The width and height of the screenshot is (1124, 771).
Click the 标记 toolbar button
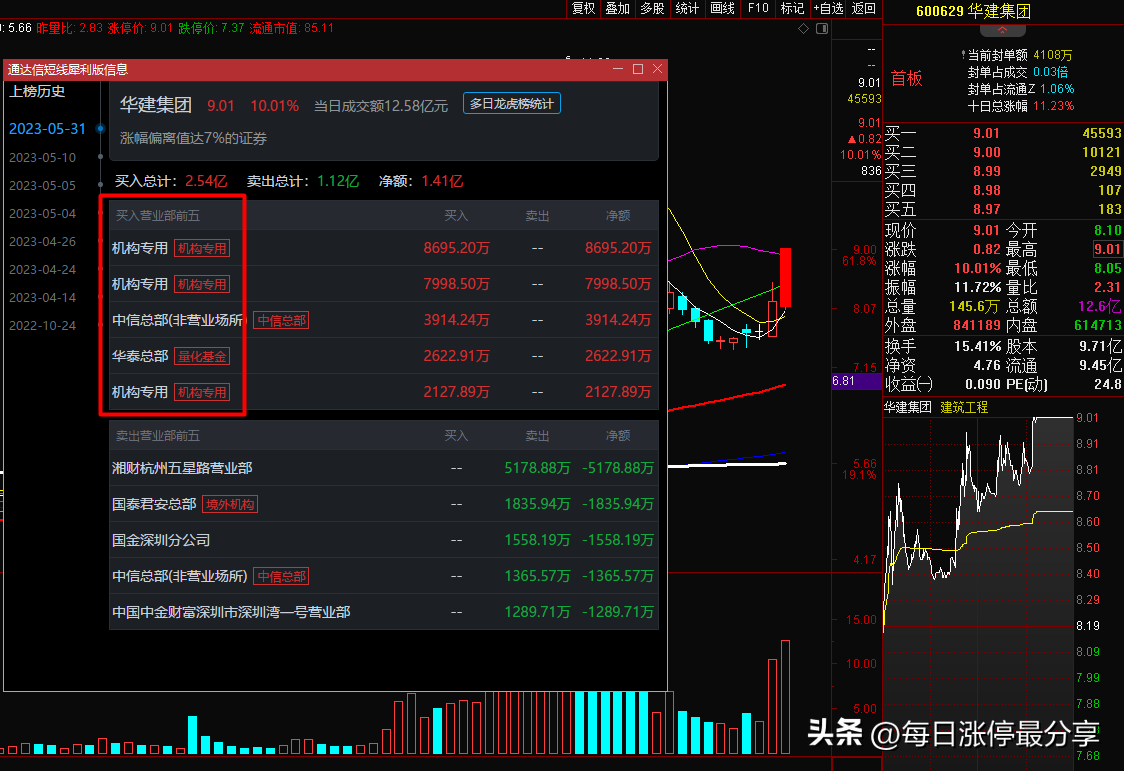[792, 8]
